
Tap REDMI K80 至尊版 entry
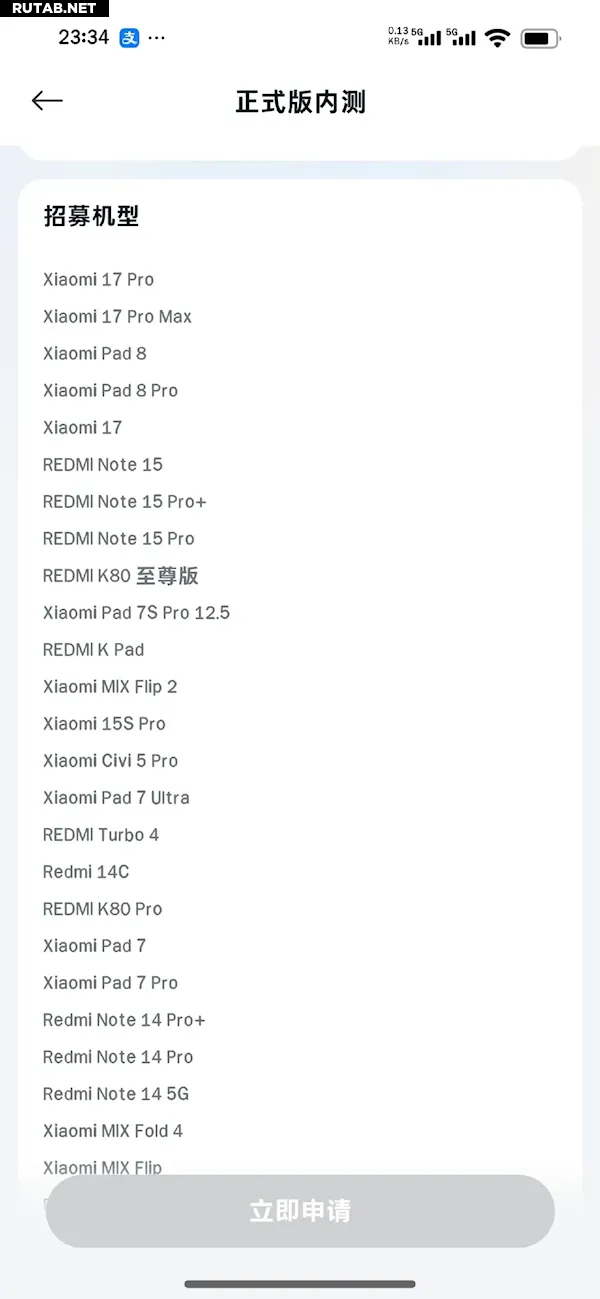click(120, 576)
